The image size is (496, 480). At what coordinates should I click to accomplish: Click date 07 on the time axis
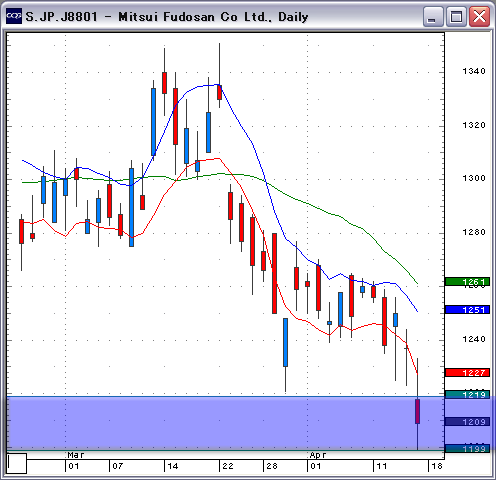(118, 466)
